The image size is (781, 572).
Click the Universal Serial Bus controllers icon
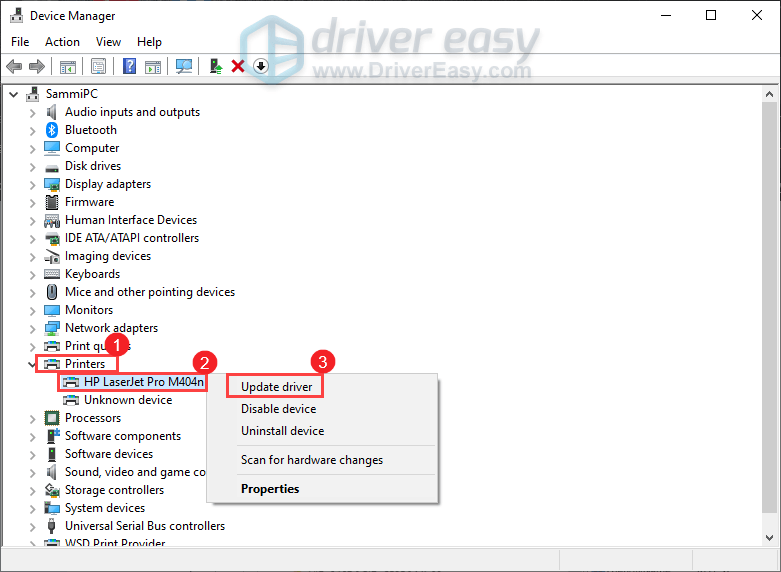pos(51,526)
